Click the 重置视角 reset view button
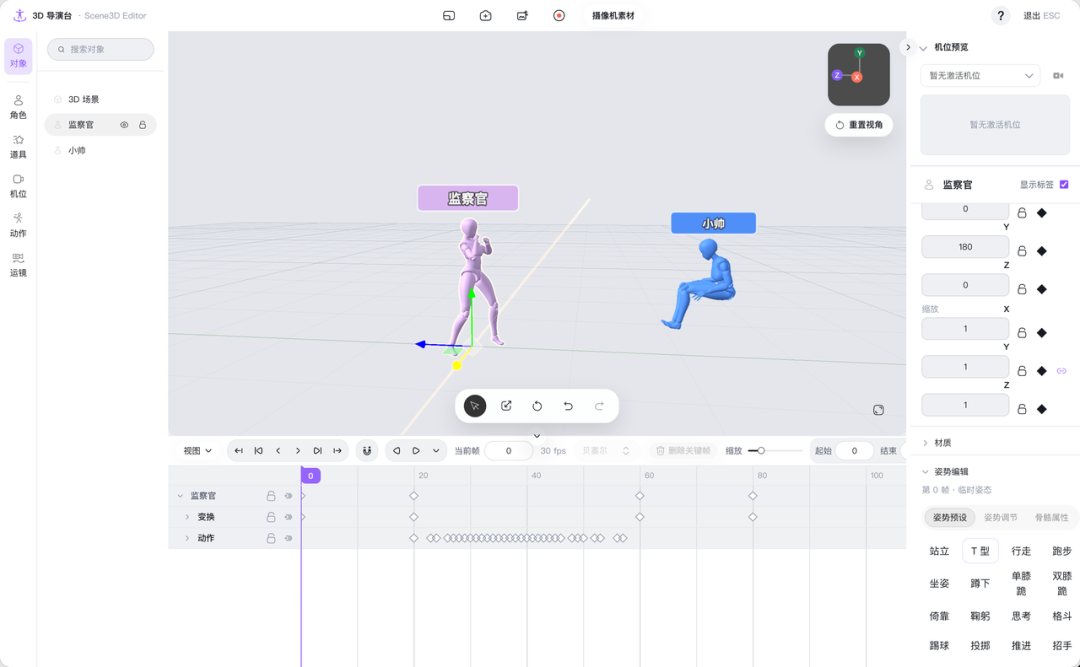Screen dimensions: 1080x667 click(859, 125)
